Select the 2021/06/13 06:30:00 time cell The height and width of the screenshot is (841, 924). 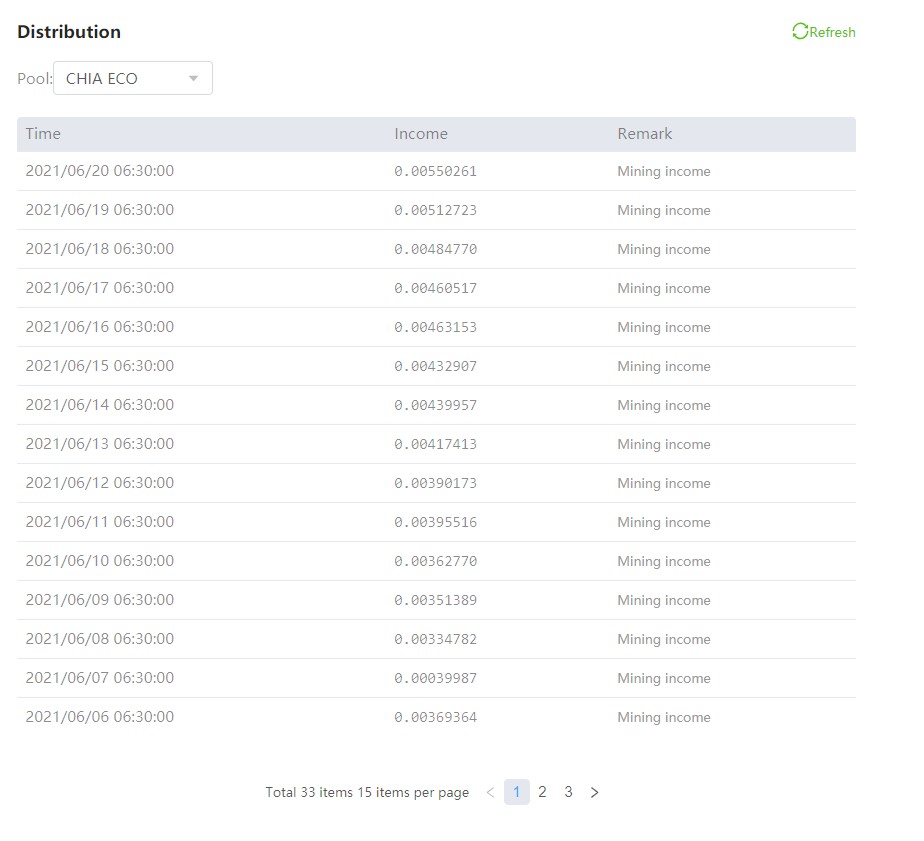click(100, 443)
